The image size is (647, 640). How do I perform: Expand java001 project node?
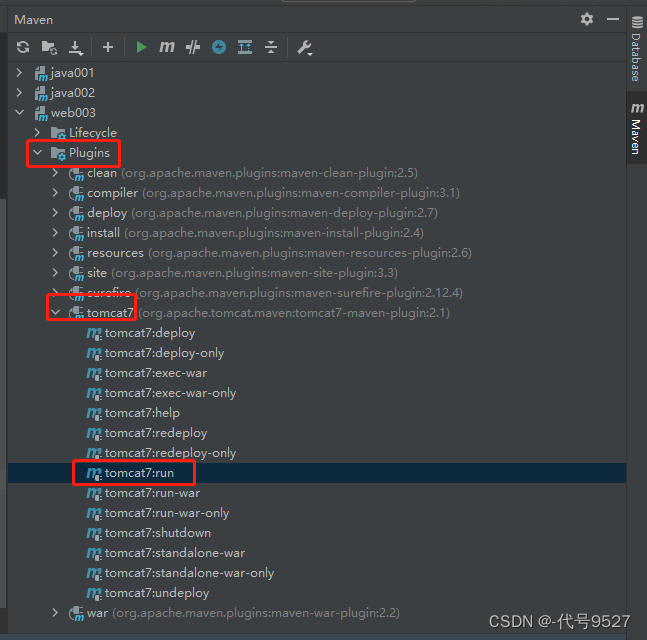click(19, 73)
